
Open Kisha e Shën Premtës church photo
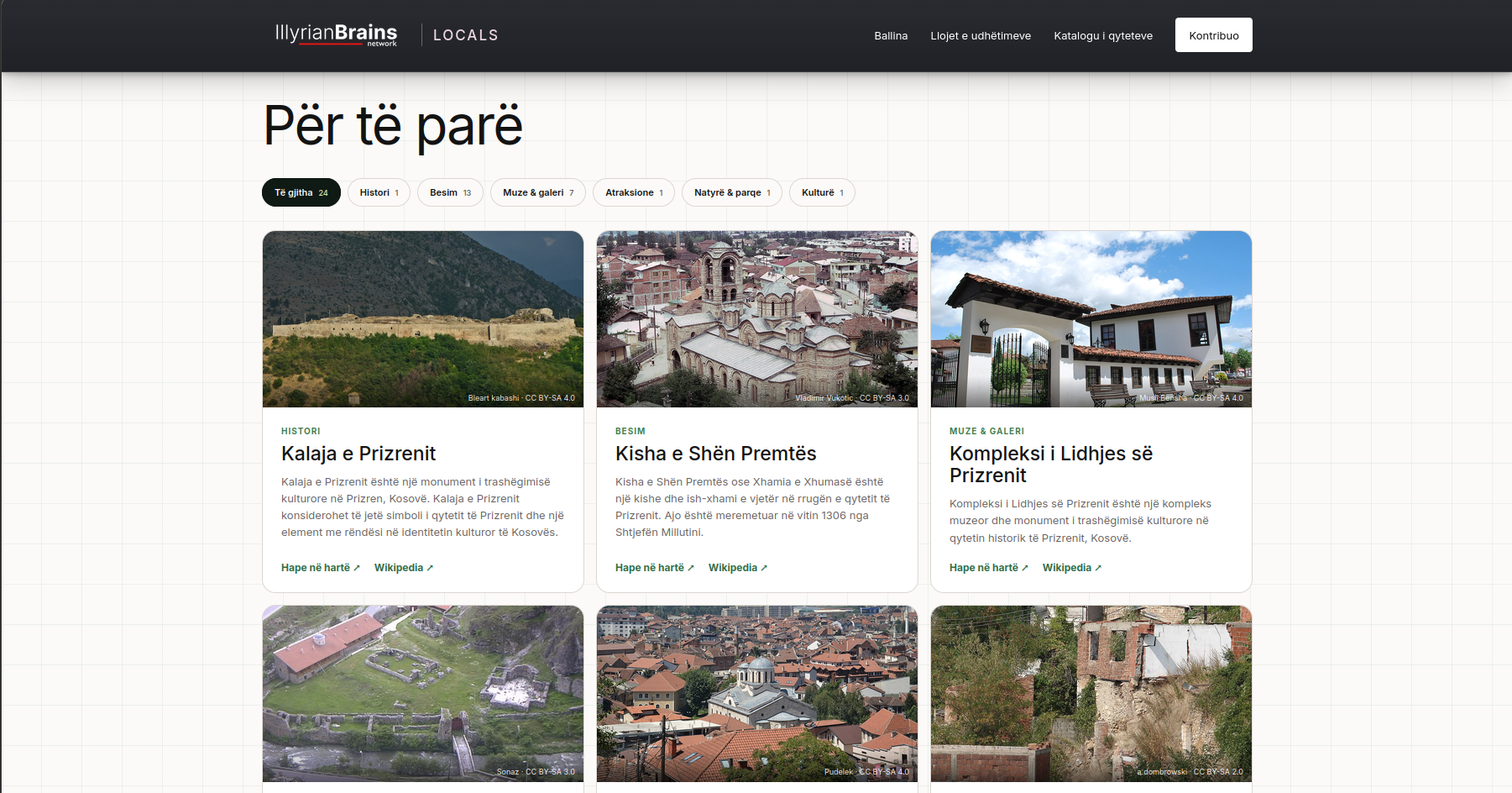coord(757,319)
